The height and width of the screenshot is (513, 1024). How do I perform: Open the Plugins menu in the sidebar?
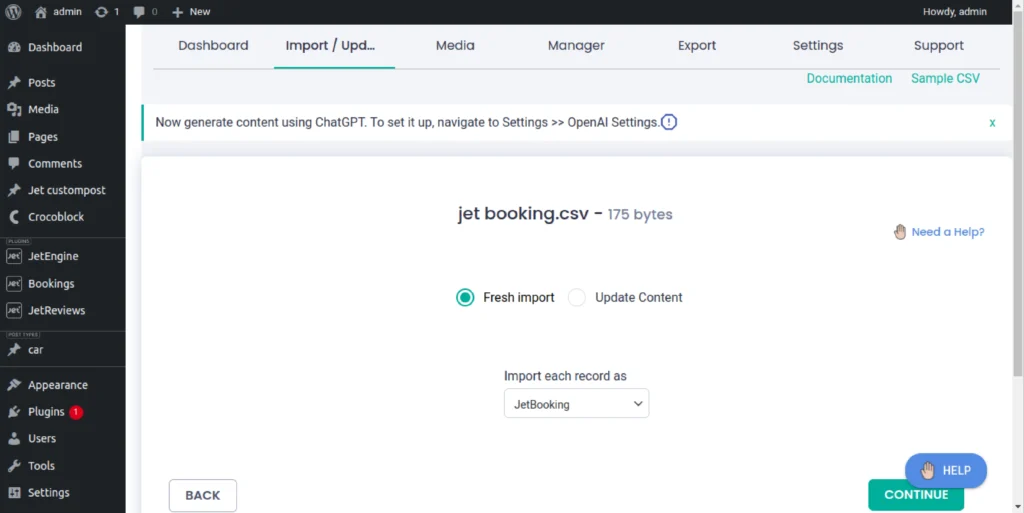[x=46, y=412]
